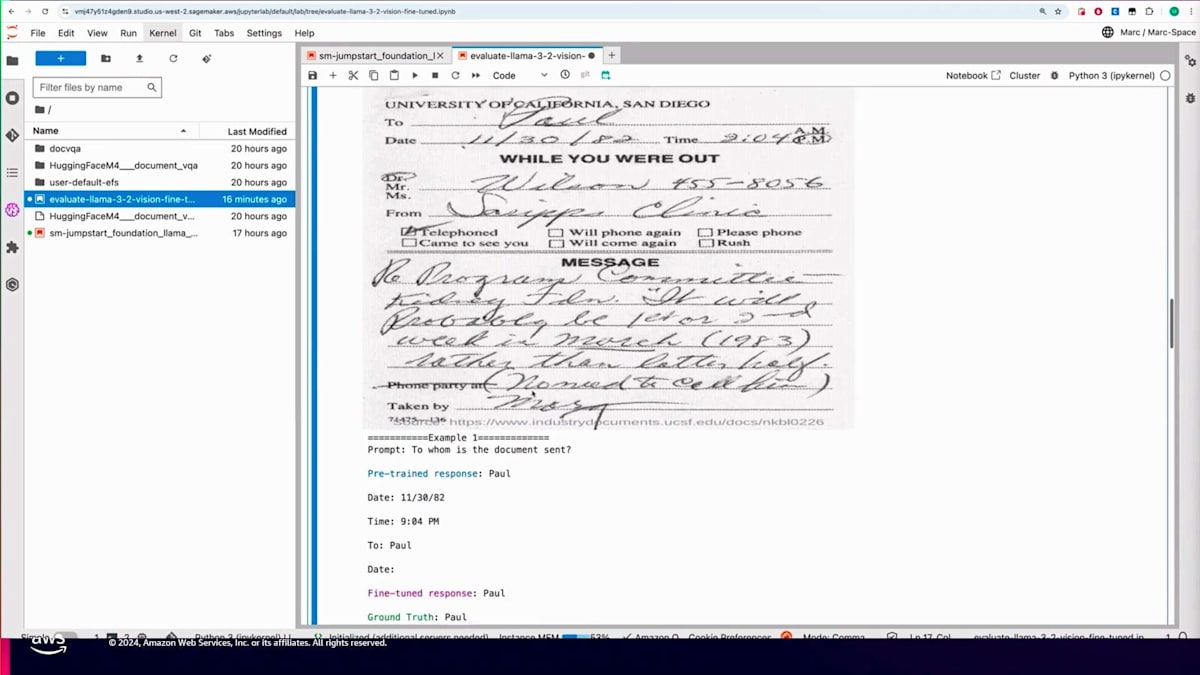This screenshot has width=1200, height=675.
Task: Open the Settings menu
Action: [x=264, y=33]
